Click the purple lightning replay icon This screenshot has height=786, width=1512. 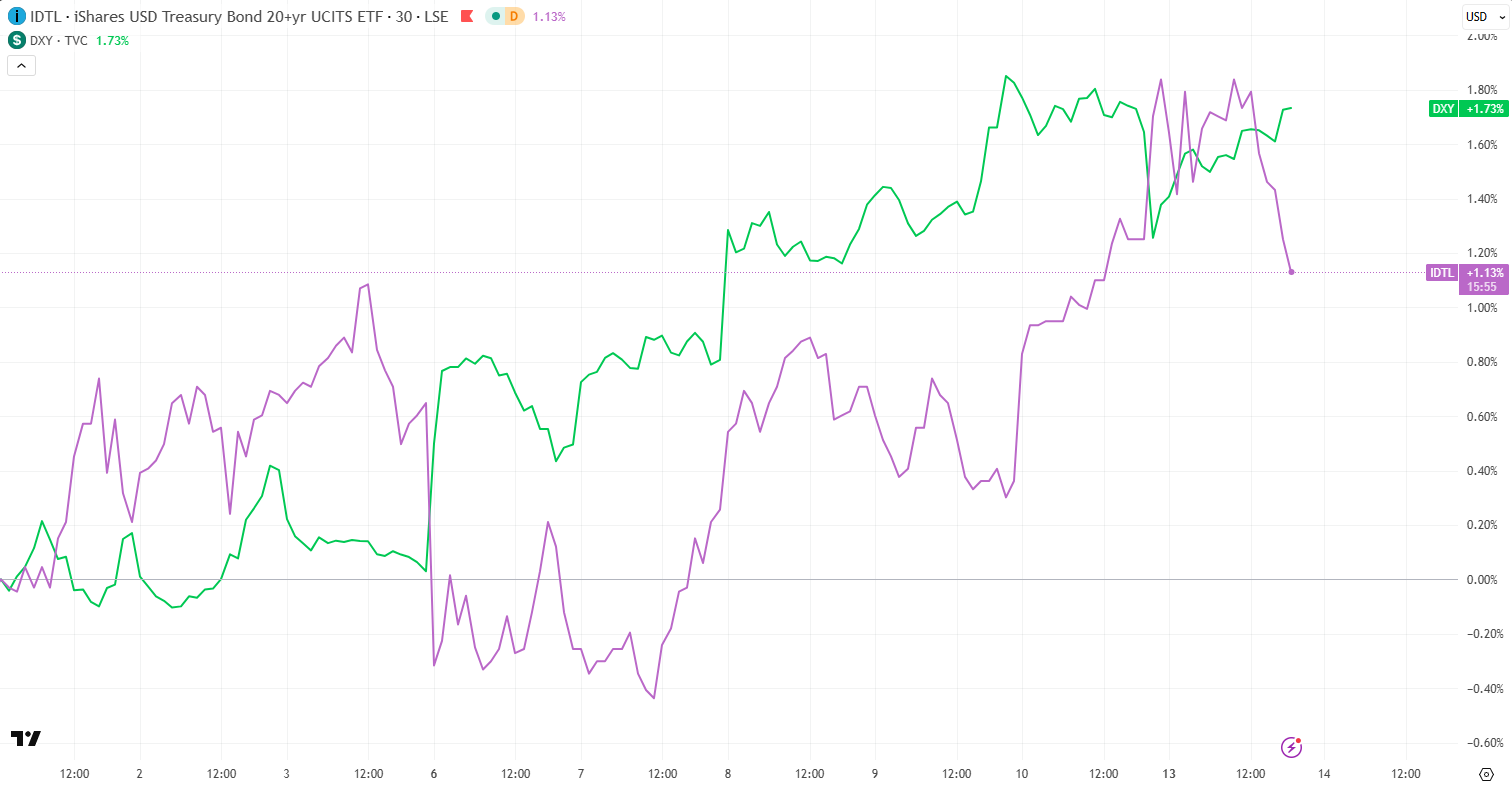[1292, 747]
